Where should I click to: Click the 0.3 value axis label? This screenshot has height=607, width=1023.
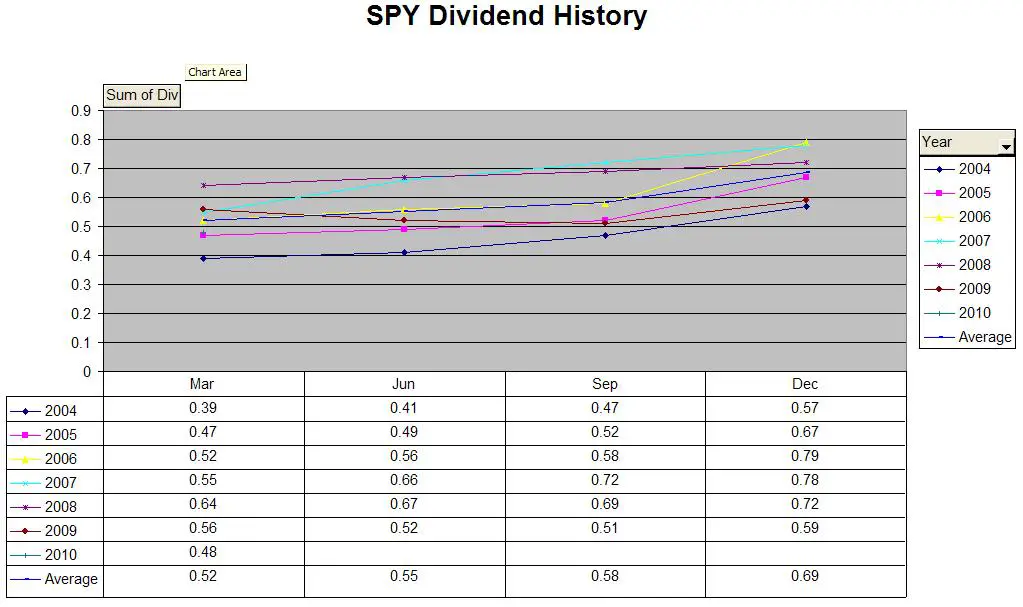pyautogui.click(x=82, y=285)
